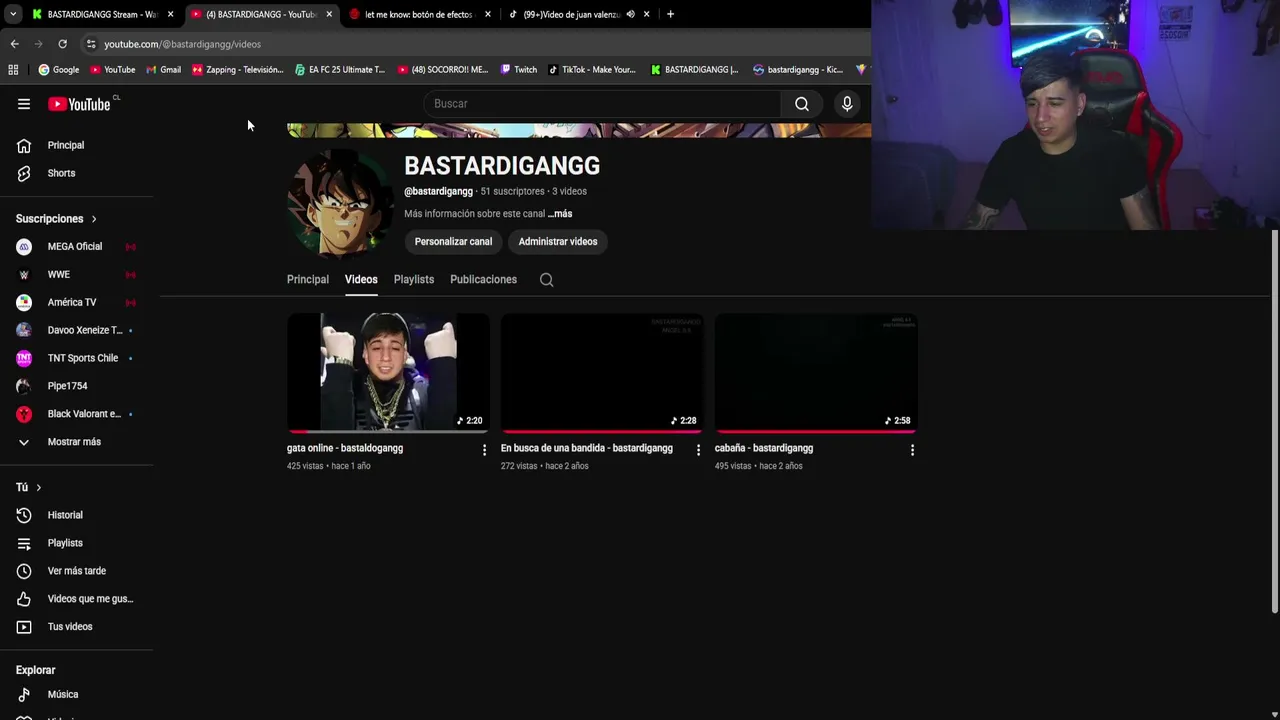Click the page vertical scrollbar
Image resolution: width=1280 pixels, height=720 pixels.
(1275, 420)
